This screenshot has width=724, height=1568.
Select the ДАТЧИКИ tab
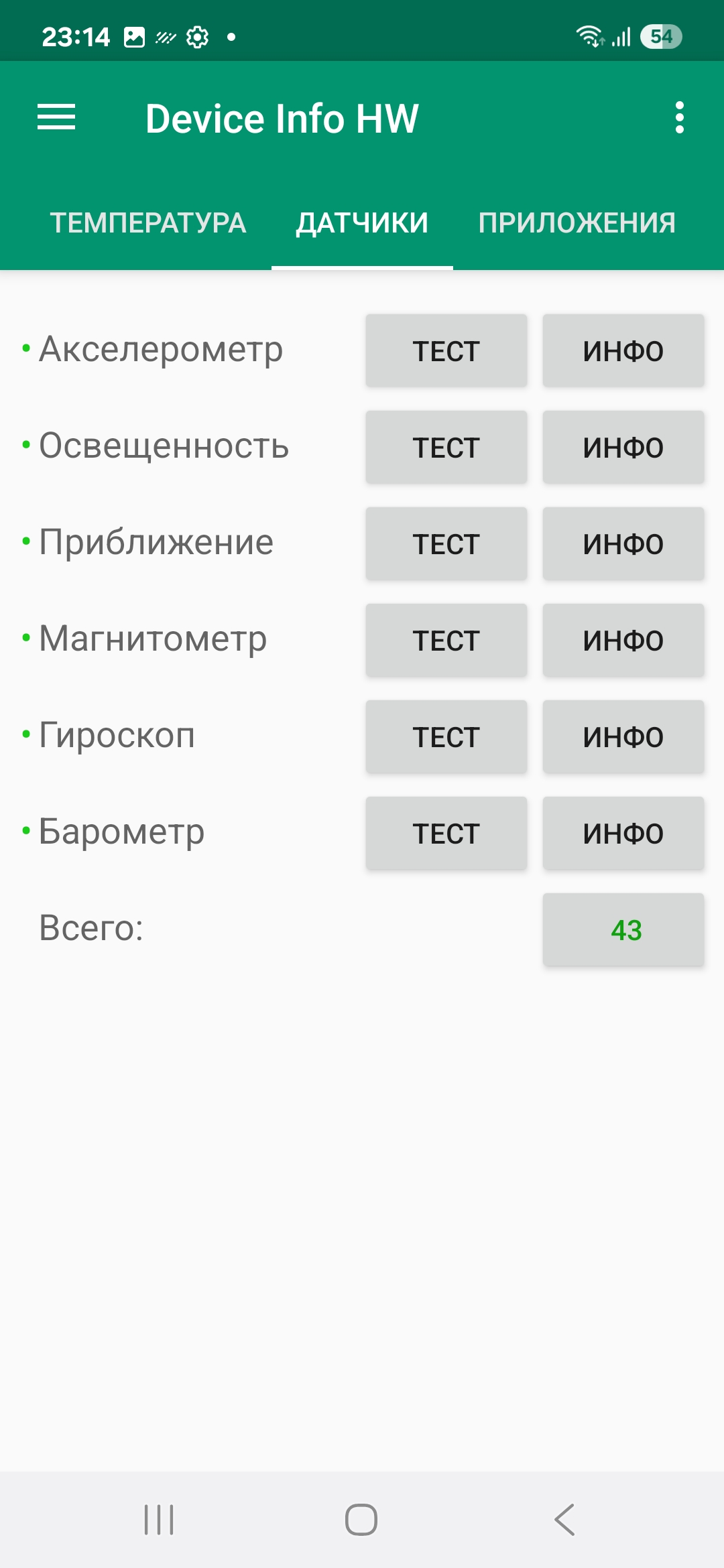362,223
